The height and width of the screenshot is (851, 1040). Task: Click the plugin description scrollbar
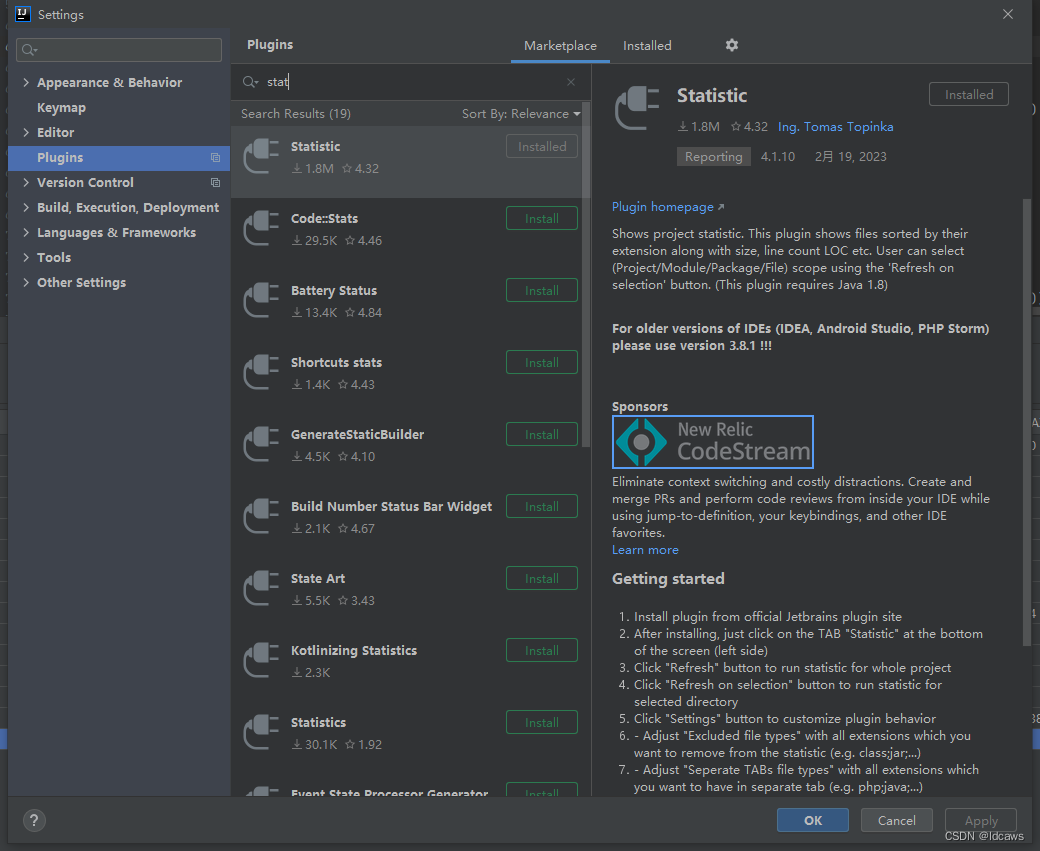point(1027,421)
